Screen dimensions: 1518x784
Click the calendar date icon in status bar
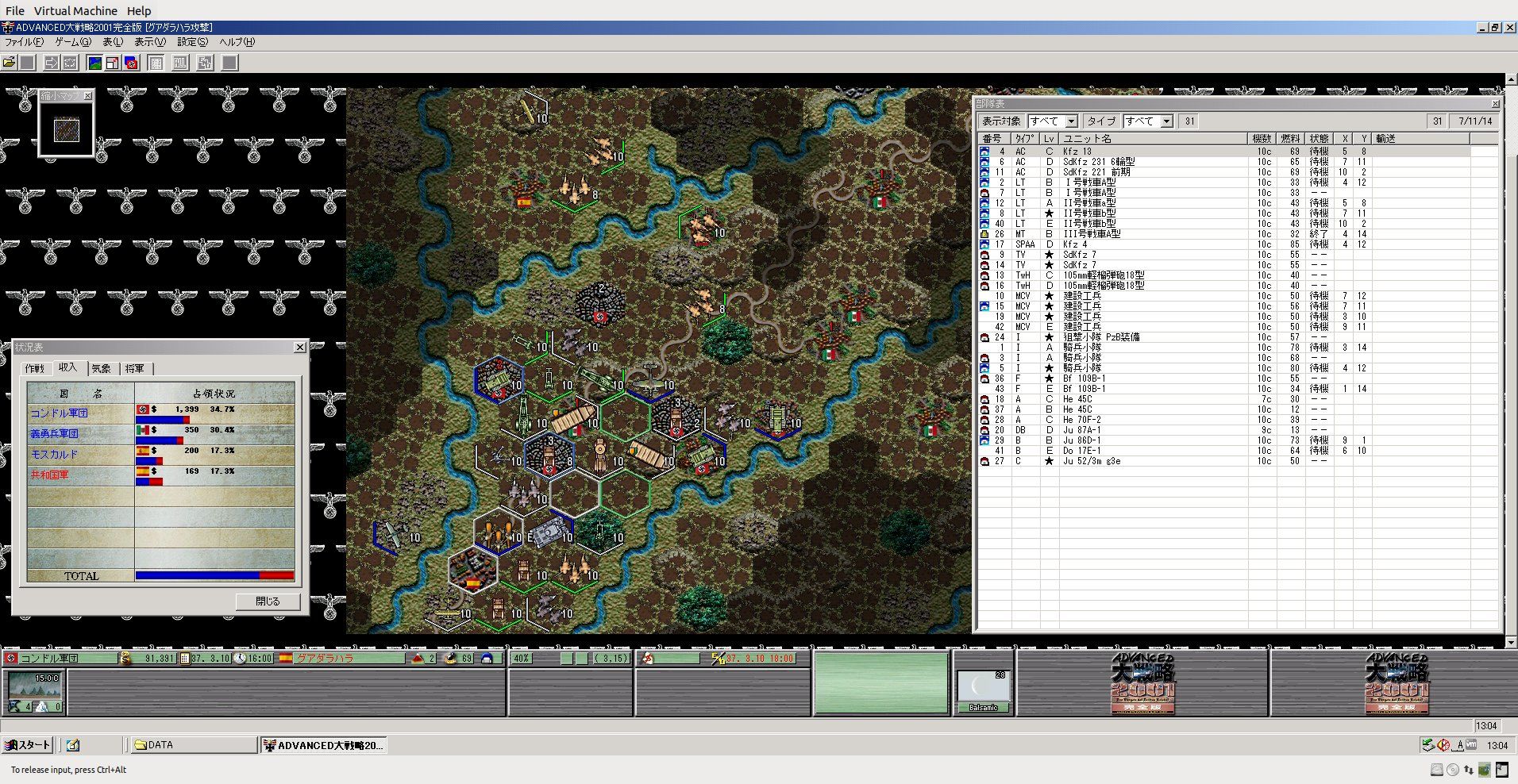185,659
